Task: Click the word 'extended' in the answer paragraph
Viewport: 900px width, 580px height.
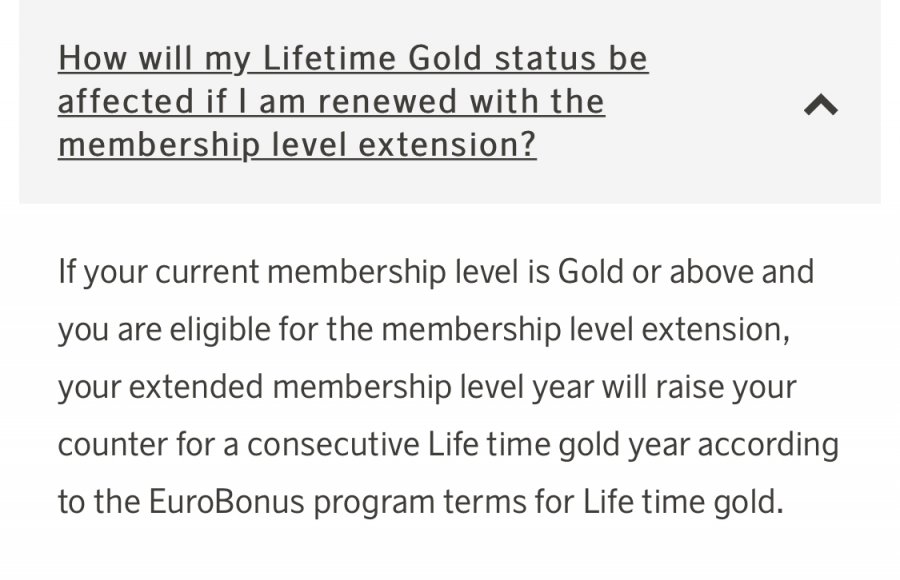Action: pyautogui.click(x=200, y=386)
